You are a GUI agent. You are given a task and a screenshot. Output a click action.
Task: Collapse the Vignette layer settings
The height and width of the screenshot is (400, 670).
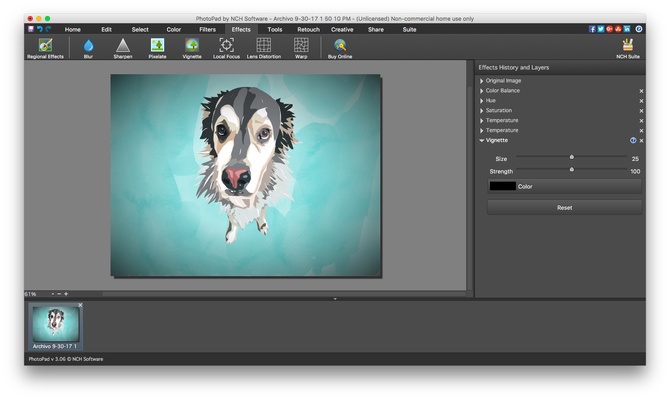tap(482, 140)
